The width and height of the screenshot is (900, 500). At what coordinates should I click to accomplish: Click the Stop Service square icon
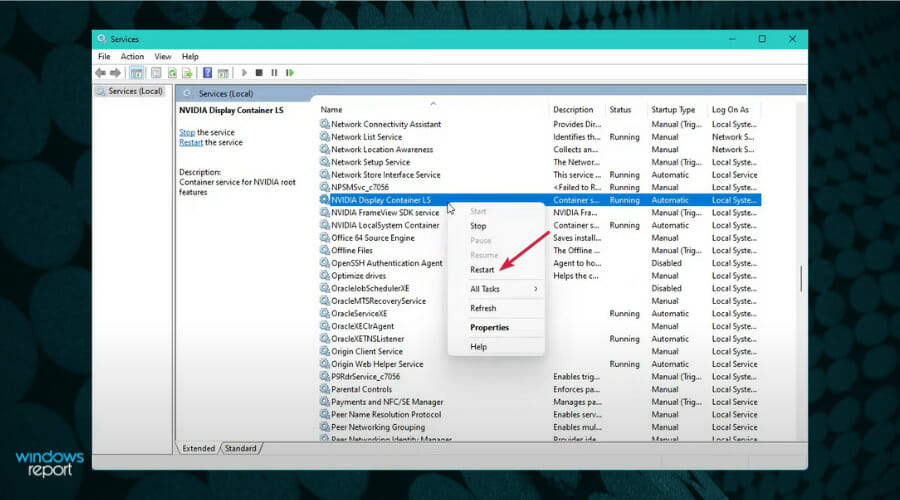[259, 73]
